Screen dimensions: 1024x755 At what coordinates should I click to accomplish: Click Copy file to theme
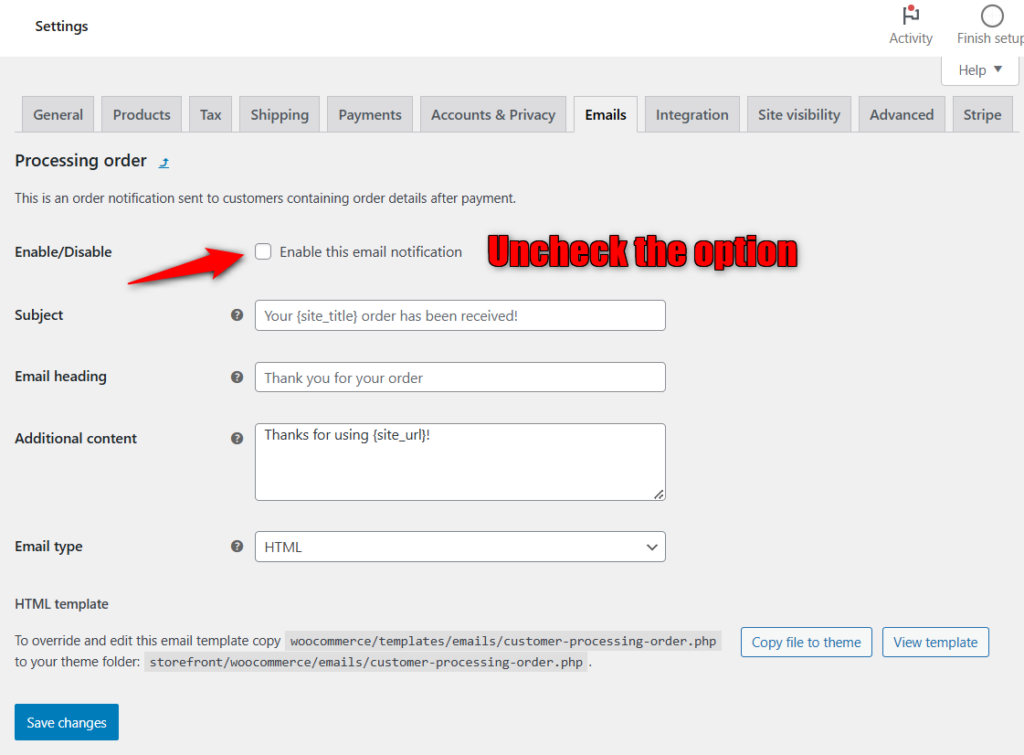tap(805, 642)
